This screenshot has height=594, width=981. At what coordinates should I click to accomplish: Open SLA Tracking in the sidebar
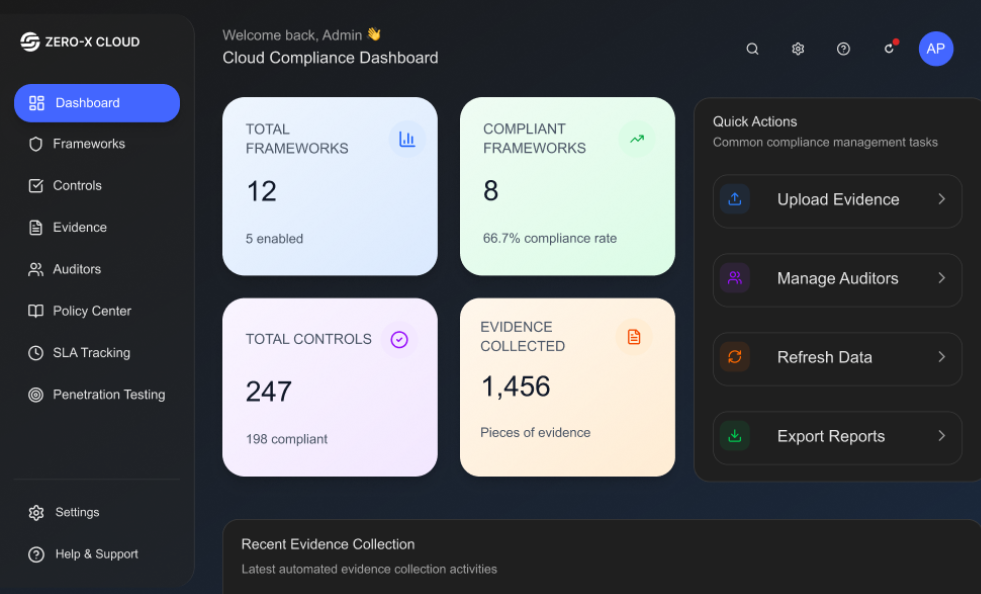click(x=91, y=353)
